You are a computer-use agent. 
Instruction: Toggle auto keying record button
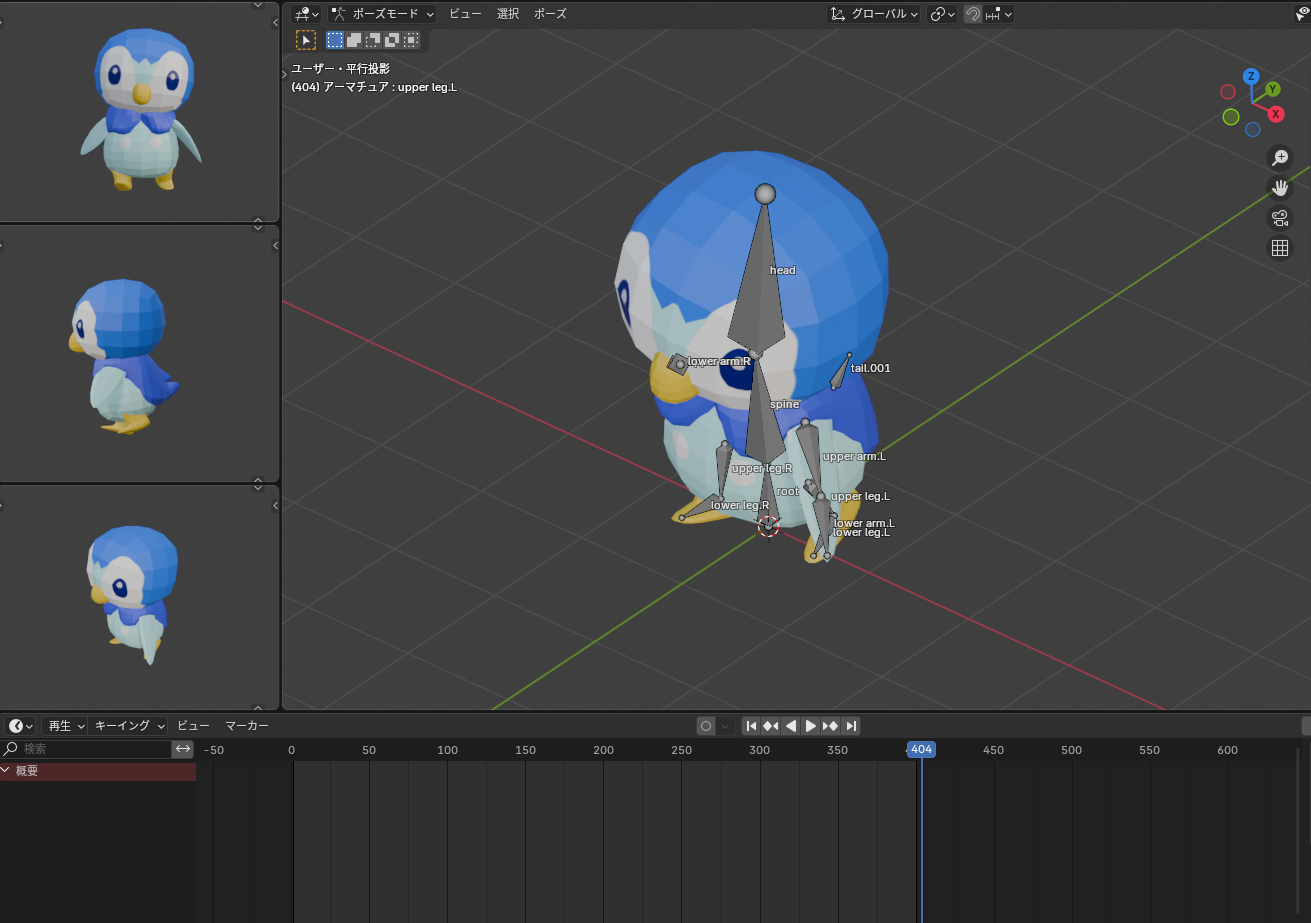tap(706, 726)
